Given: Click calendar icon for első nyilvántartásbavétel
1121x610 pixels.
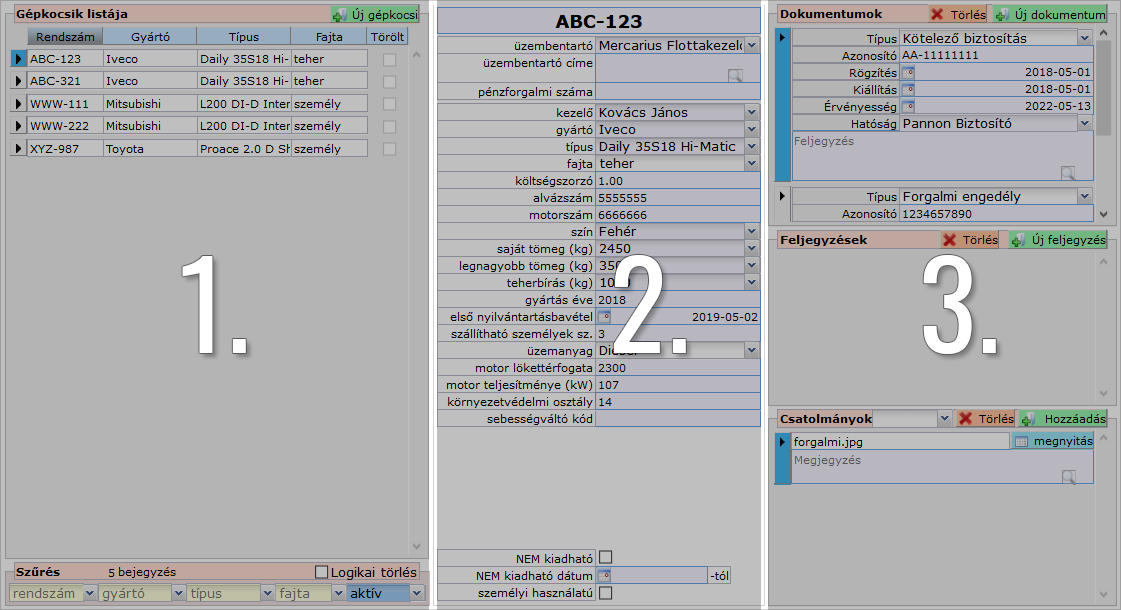Looking at the screenshot, I should click(x=604, y=316).
